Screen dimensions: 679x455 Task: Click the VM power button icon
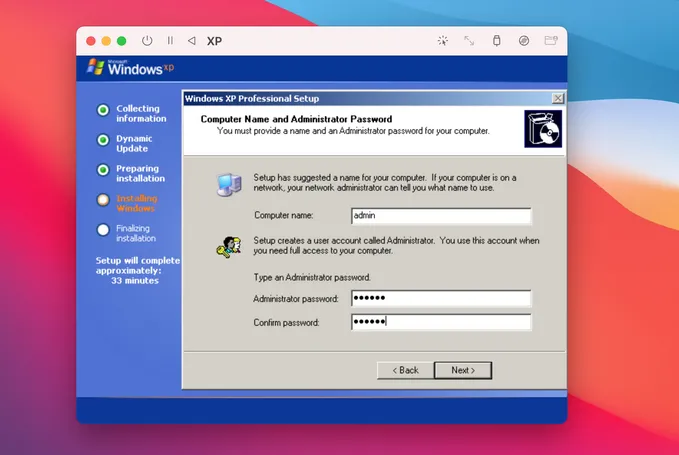(x=147, y=41)
